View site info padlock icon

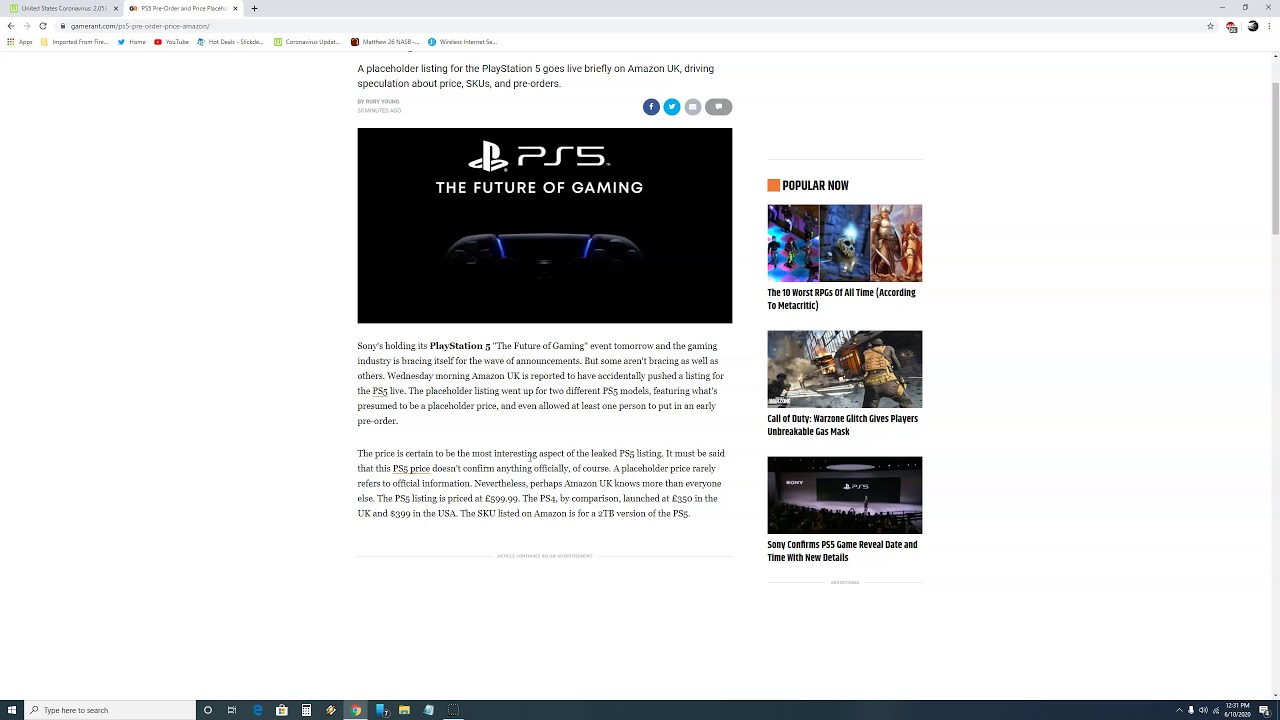click(x=63, y=26)
